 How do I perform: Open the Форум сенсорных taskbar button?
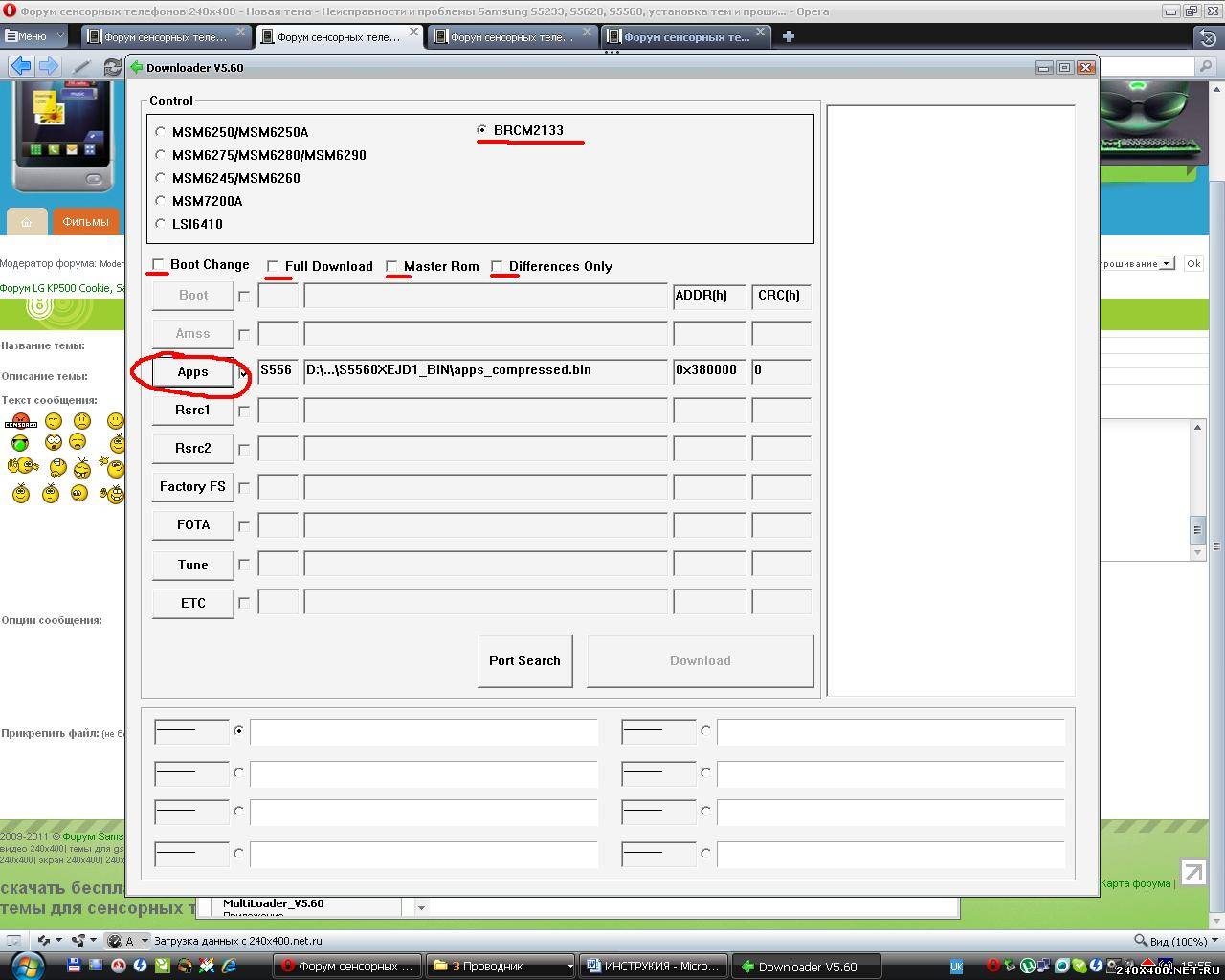click(347, 966)
